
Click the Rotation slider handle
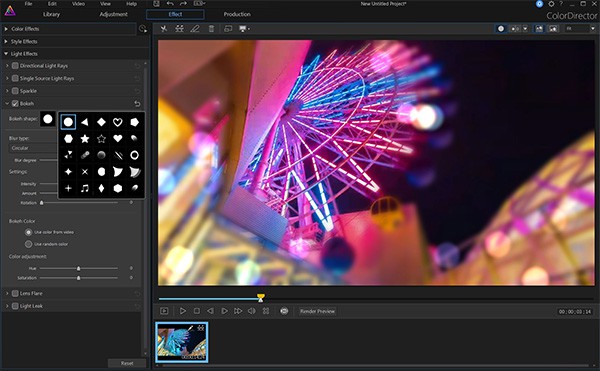tap(42, 203)
